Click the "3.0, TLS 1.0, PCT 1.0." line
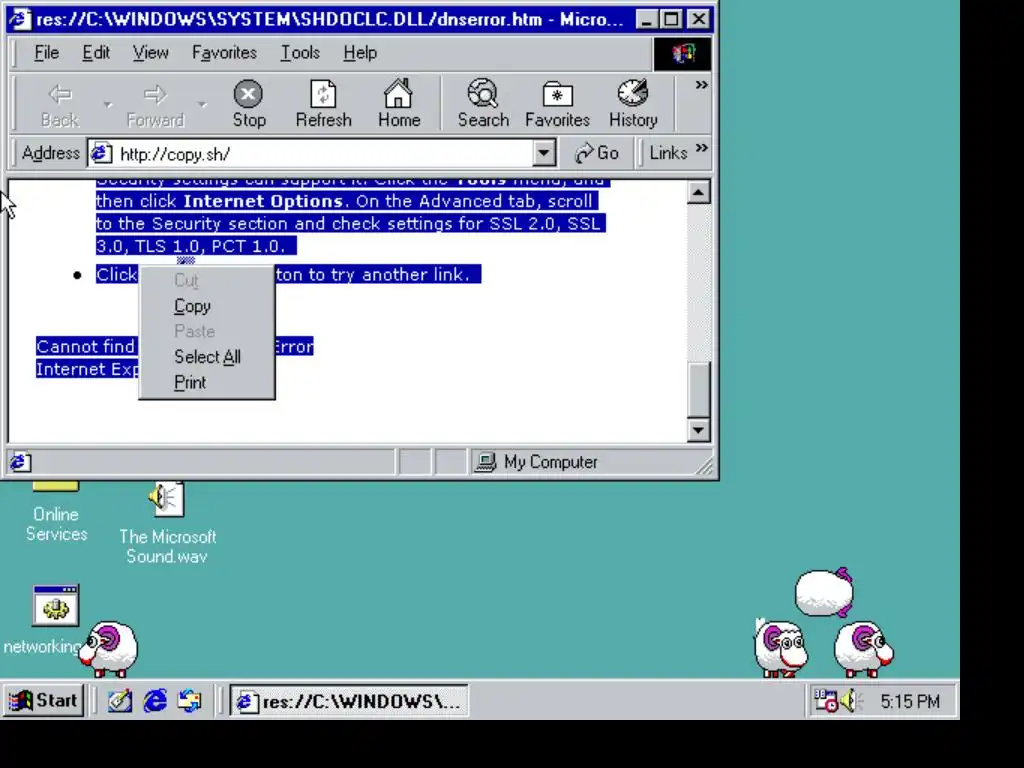 click(191, 246)
